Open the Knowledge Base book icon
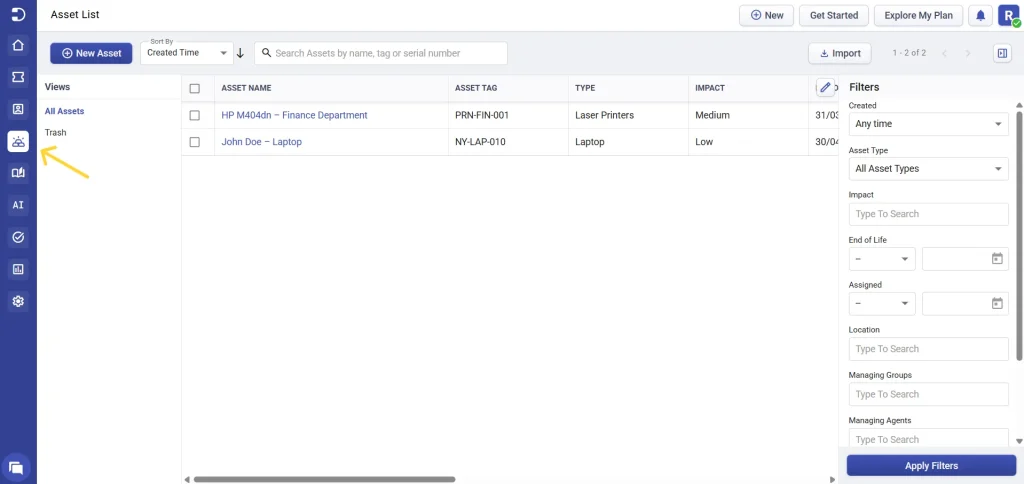The height and width of the screenshot is (484, 1024). pyautogui.click(x=18, y=173)
